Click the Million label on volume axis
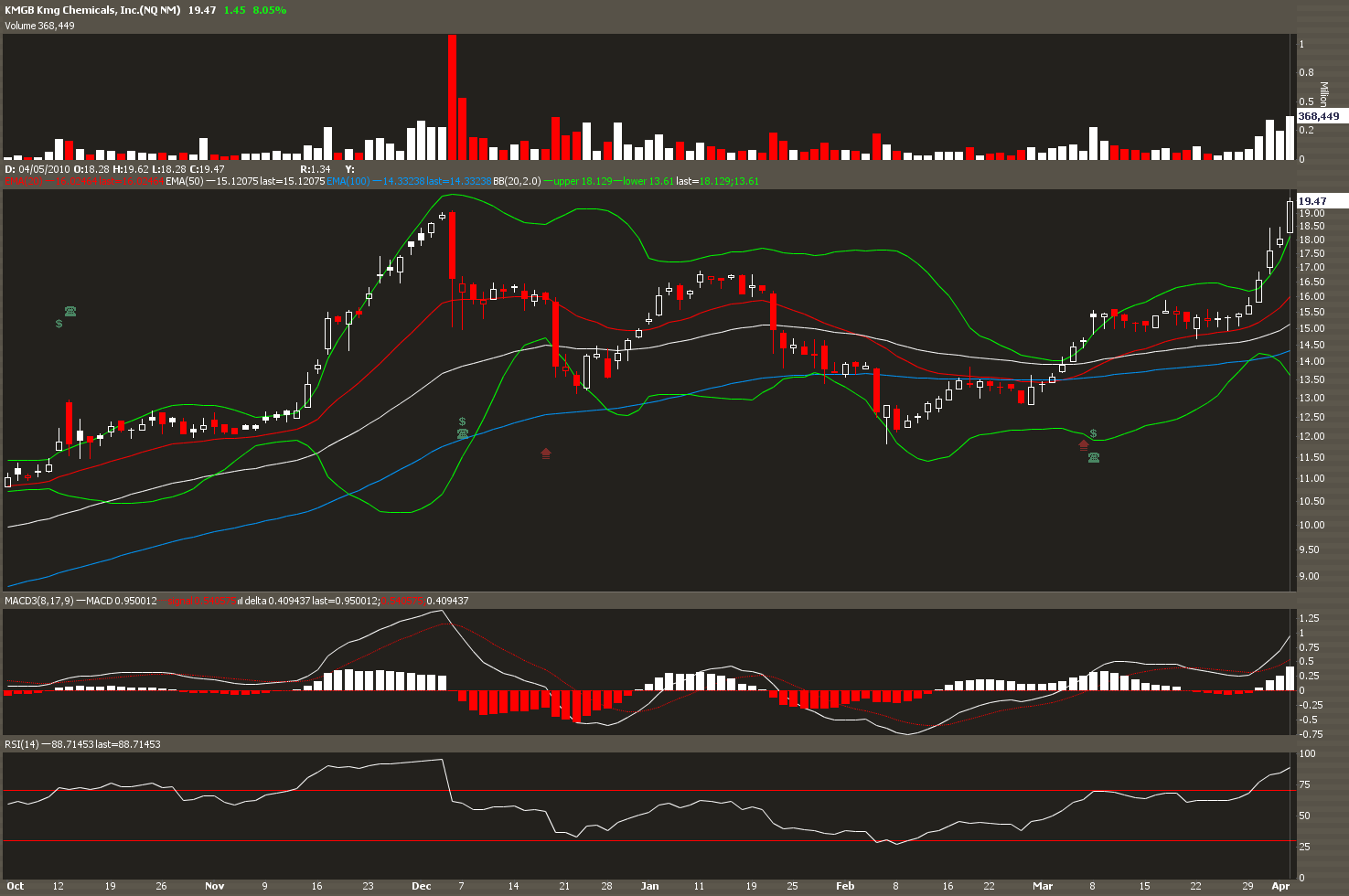 [1323, 95]
